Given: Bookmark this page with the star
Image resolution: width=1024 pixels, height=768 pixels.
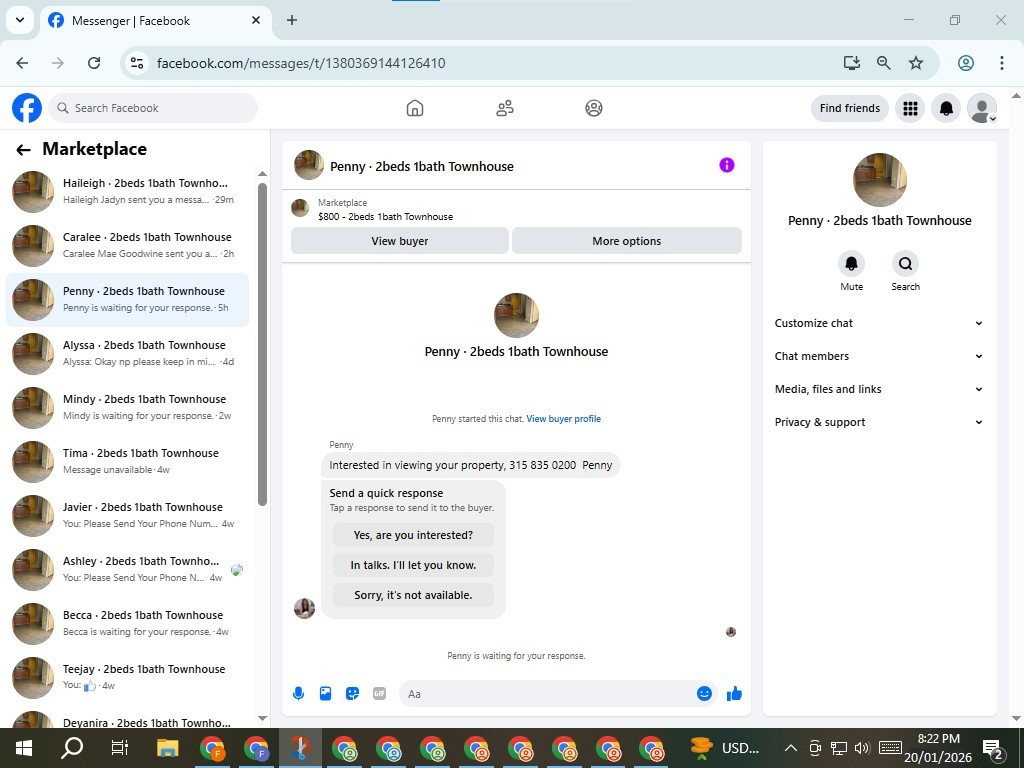Looking at the screenshot, I should pyautogui.click(x=916, y=63).
